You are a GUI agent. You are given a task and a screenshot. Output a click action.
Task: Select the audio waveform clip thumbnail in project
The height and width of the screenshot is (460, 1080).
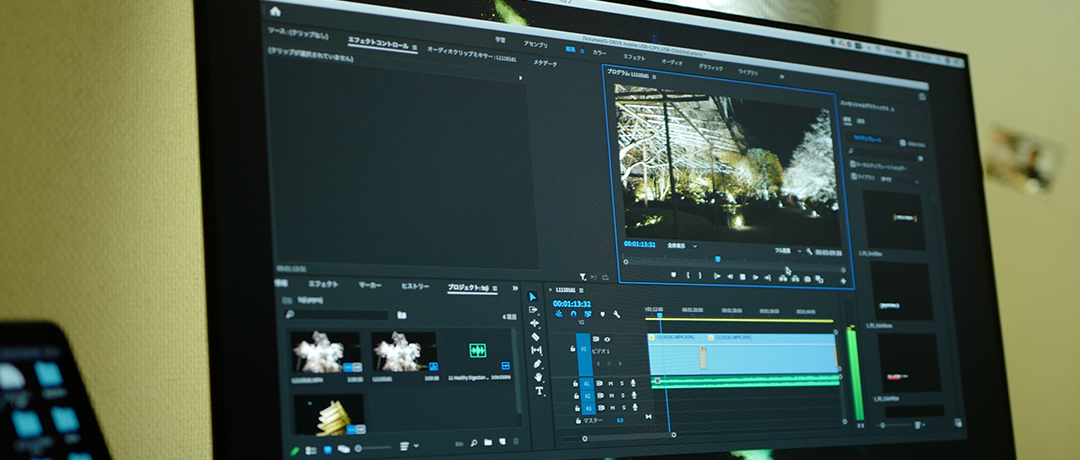477,351
